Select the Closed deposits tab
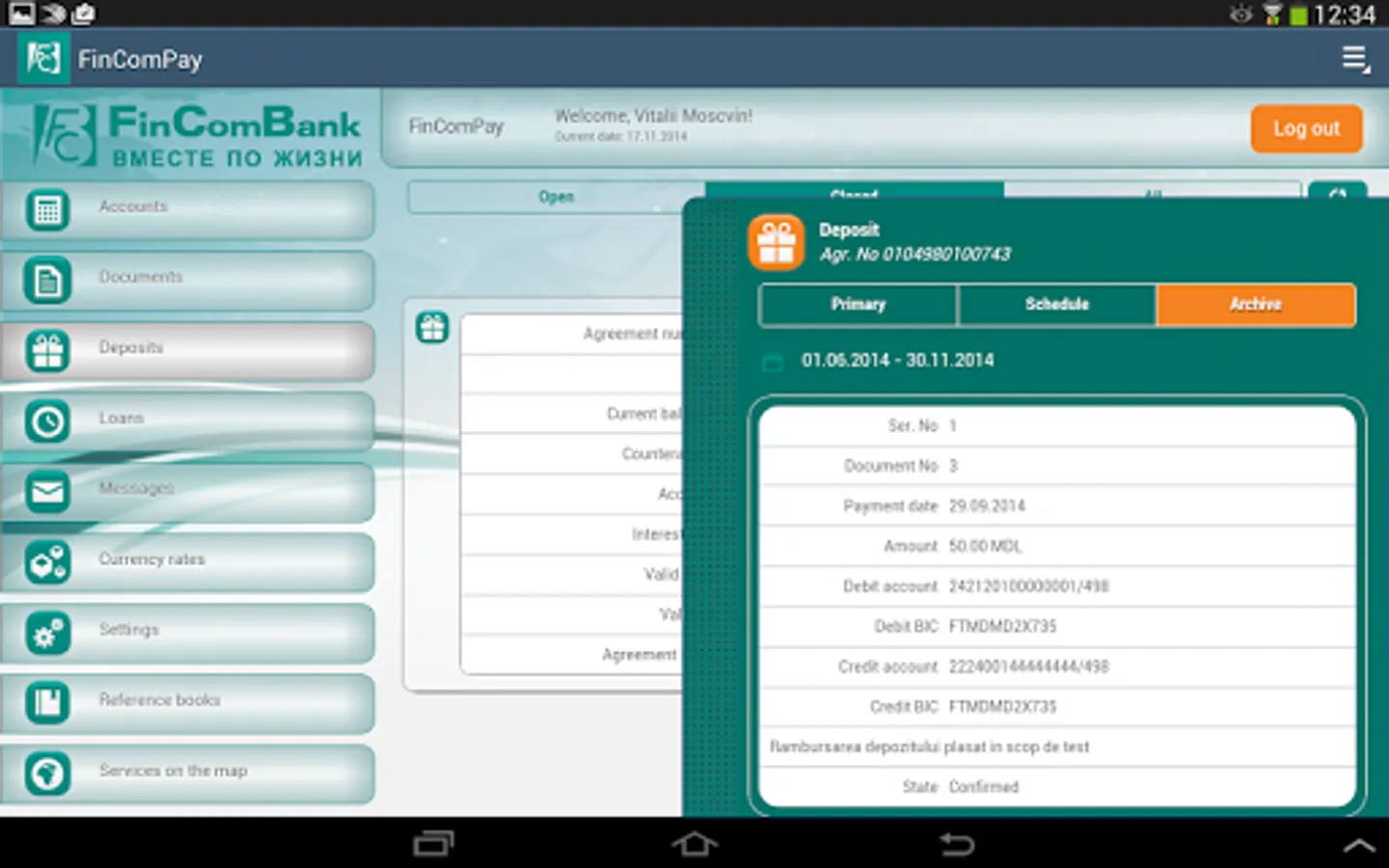 [x=854, y=190]
